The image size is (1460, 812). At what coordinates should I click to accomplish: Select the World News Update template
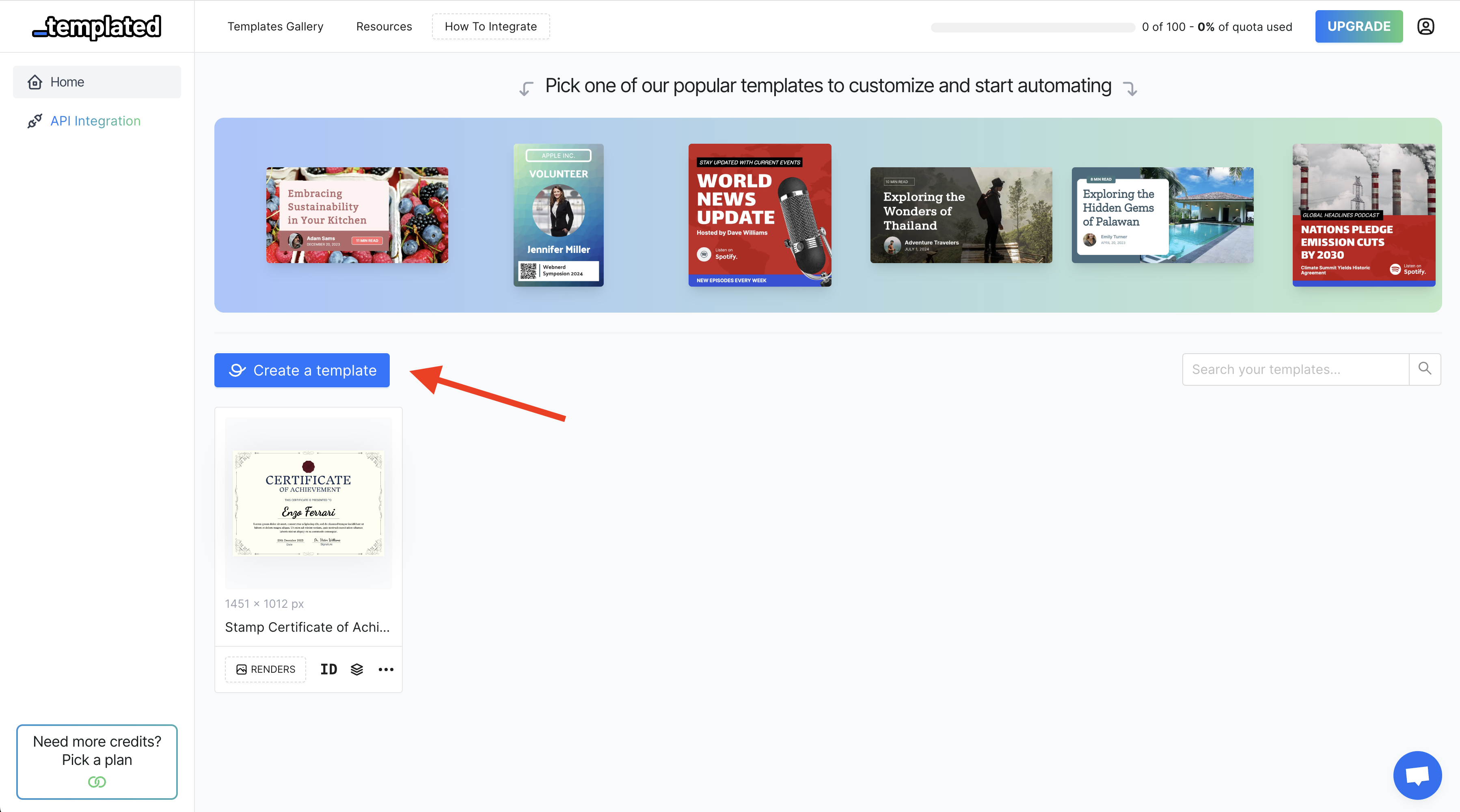[x=760, y=215]
